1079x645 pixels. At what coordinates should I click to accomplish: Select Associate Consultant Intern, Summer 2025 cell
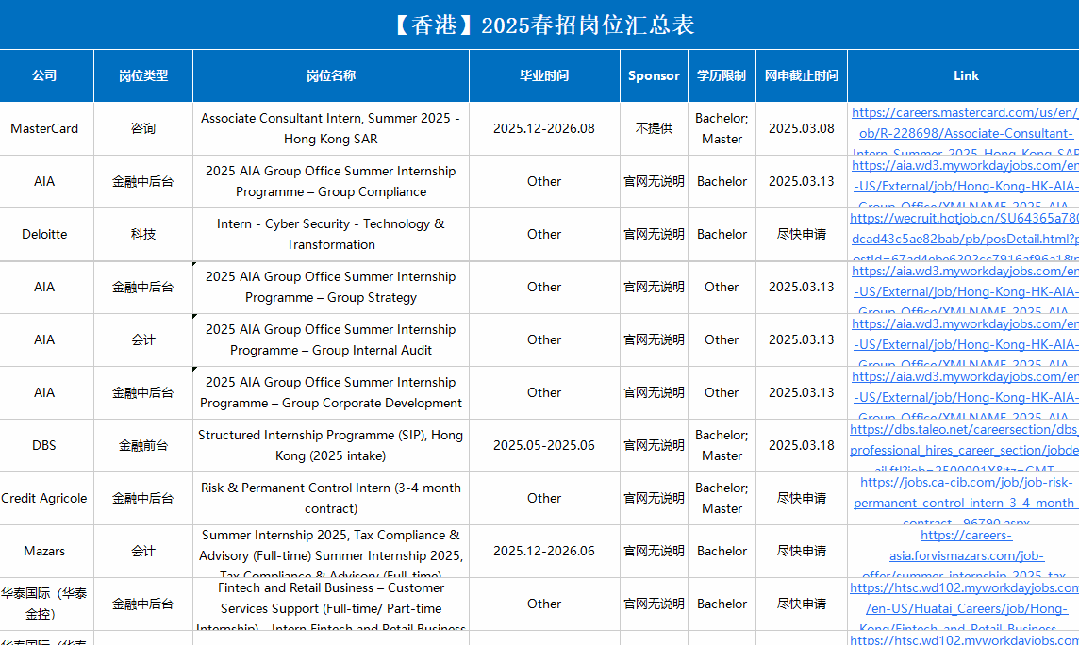[x=331, y=129]
